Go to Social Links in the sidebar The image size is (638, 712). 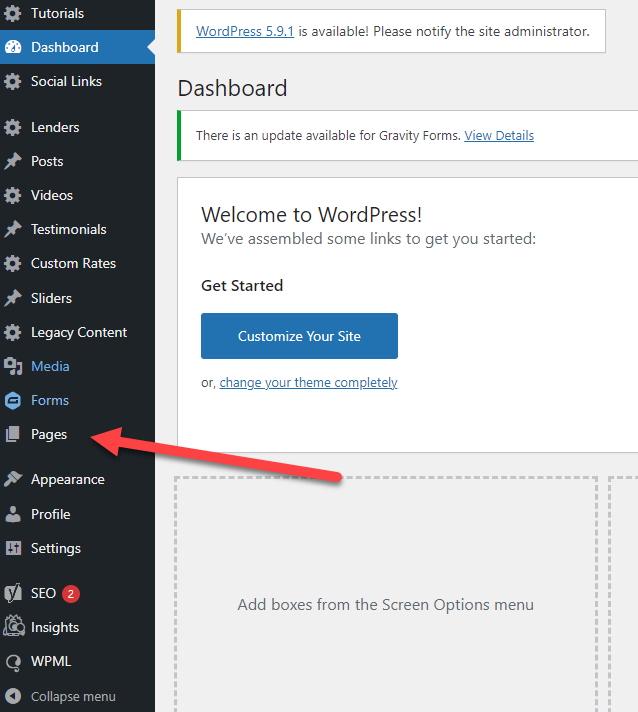pyautogui.click(x=77, y=81)
